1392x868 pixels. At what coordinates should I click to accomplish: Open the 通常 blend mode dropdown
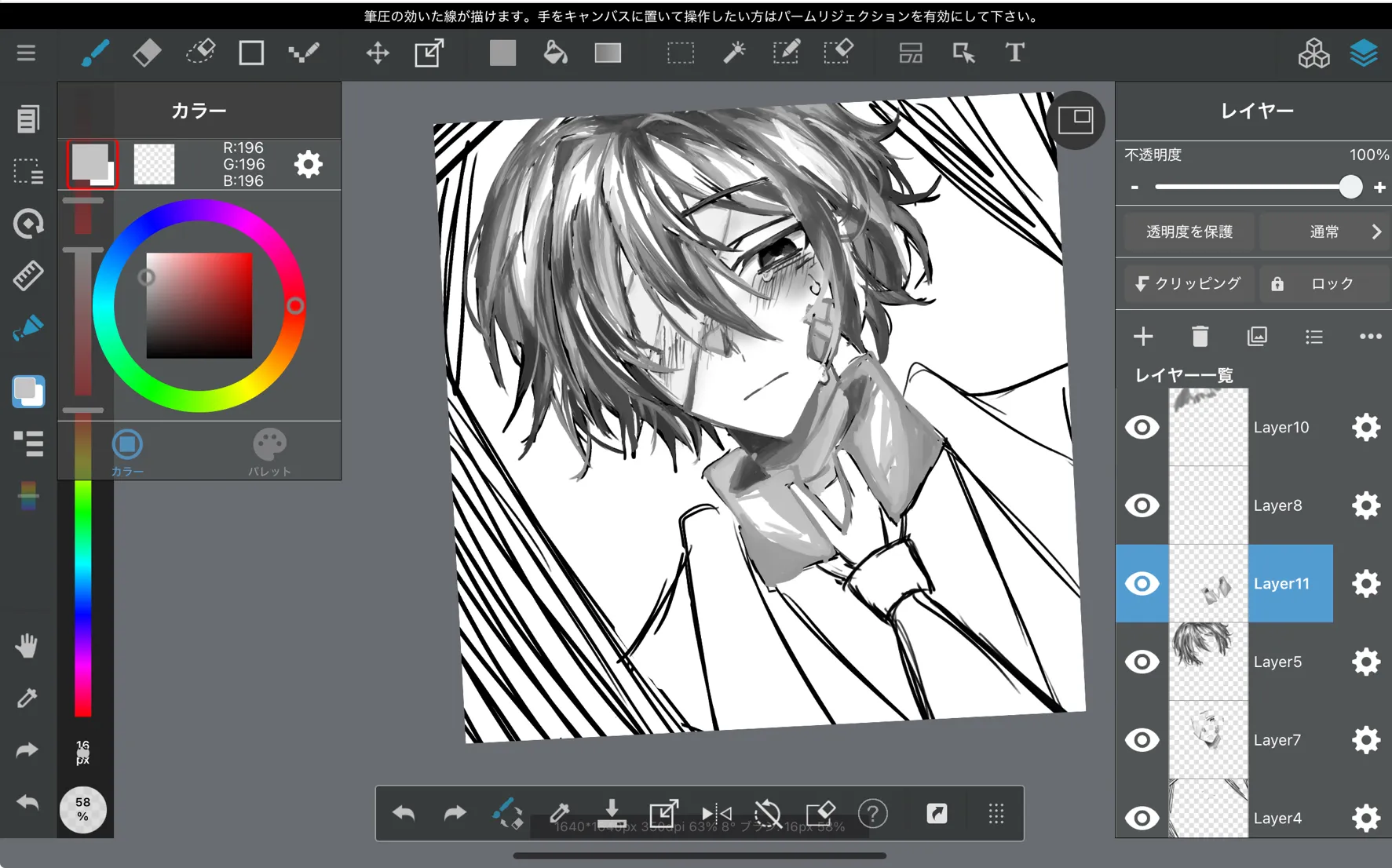(x=1324, y=232)
